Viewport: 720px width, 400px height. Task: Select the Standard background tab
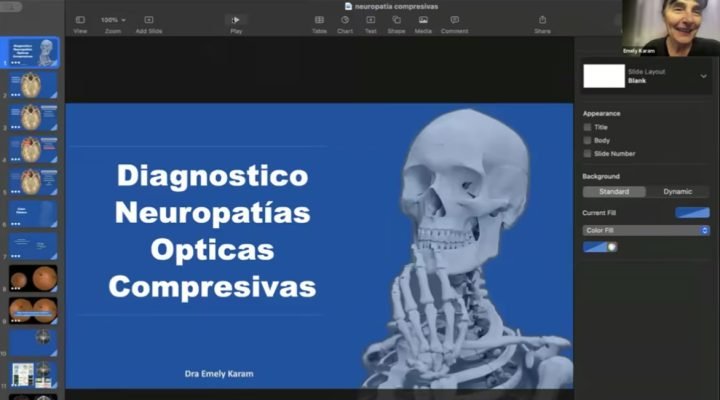point(614,191)
